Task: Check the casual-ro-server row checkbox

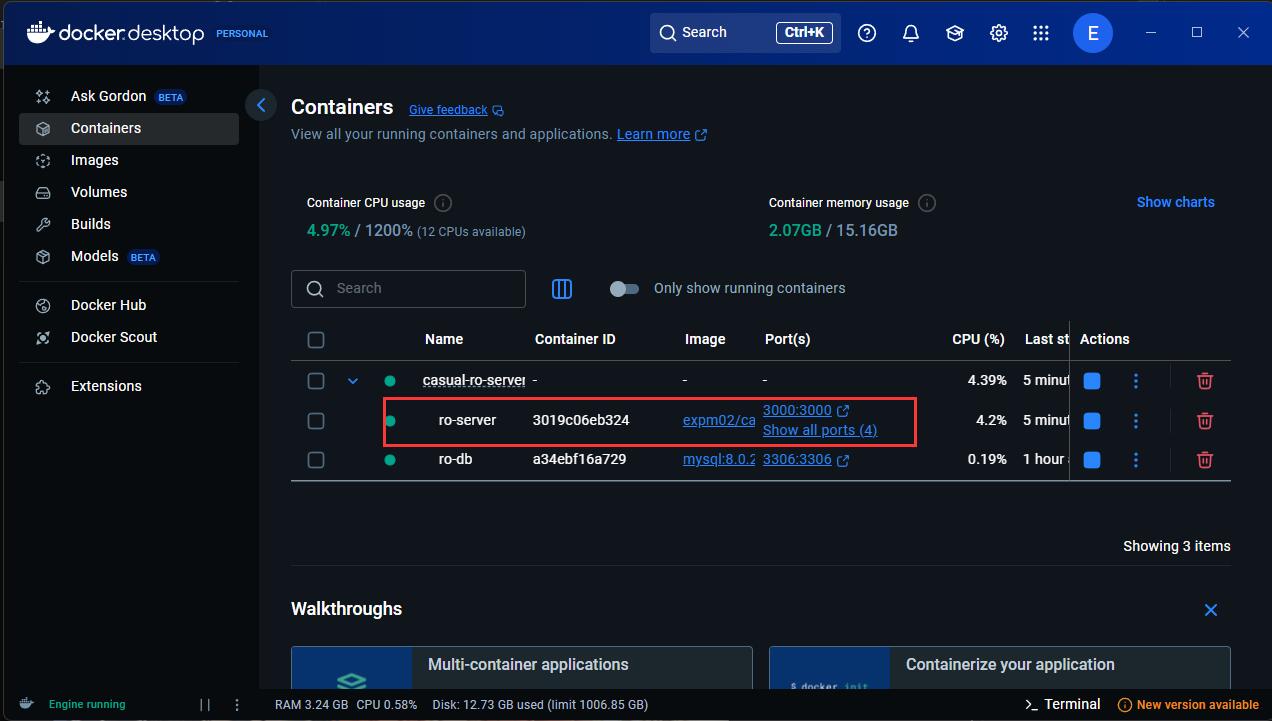Action: [316, 381]
